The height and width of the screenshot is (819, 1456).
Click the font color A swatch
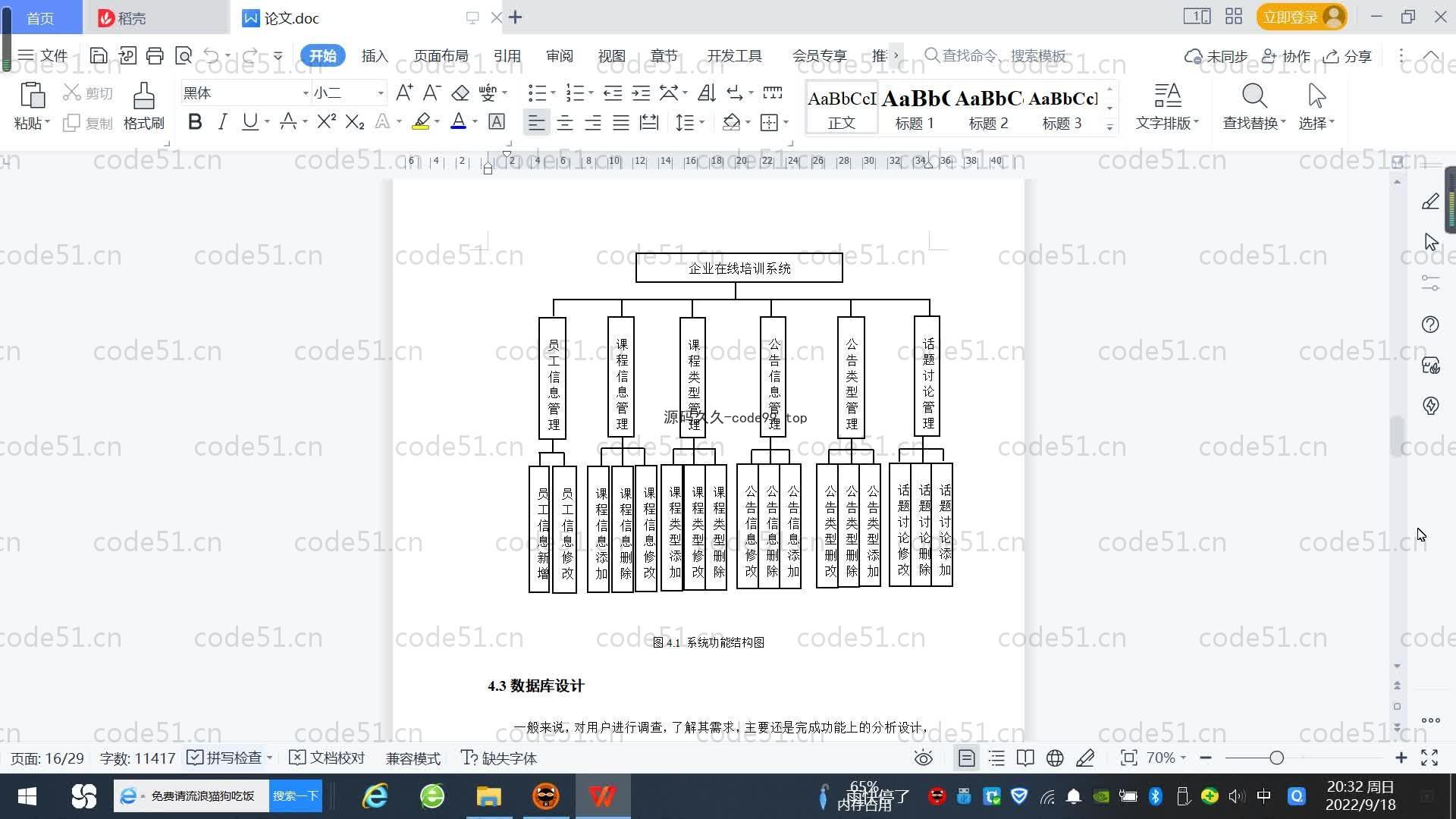[x=458, y=121]
